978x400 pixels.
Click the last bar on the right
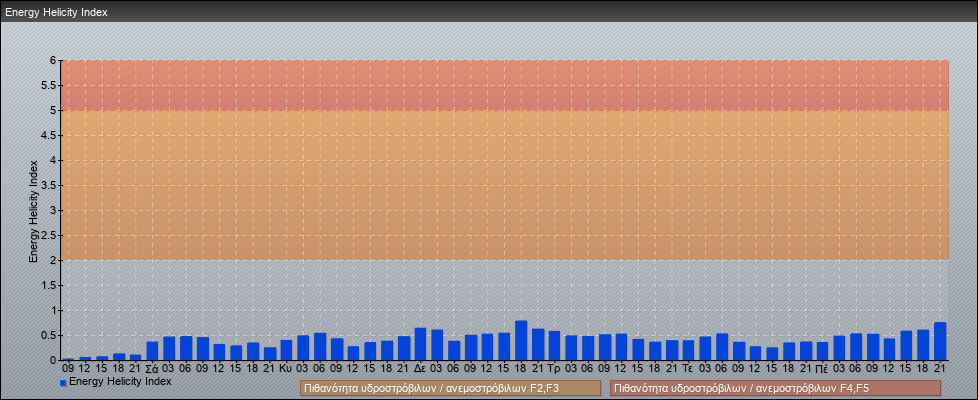pos(940,341)
